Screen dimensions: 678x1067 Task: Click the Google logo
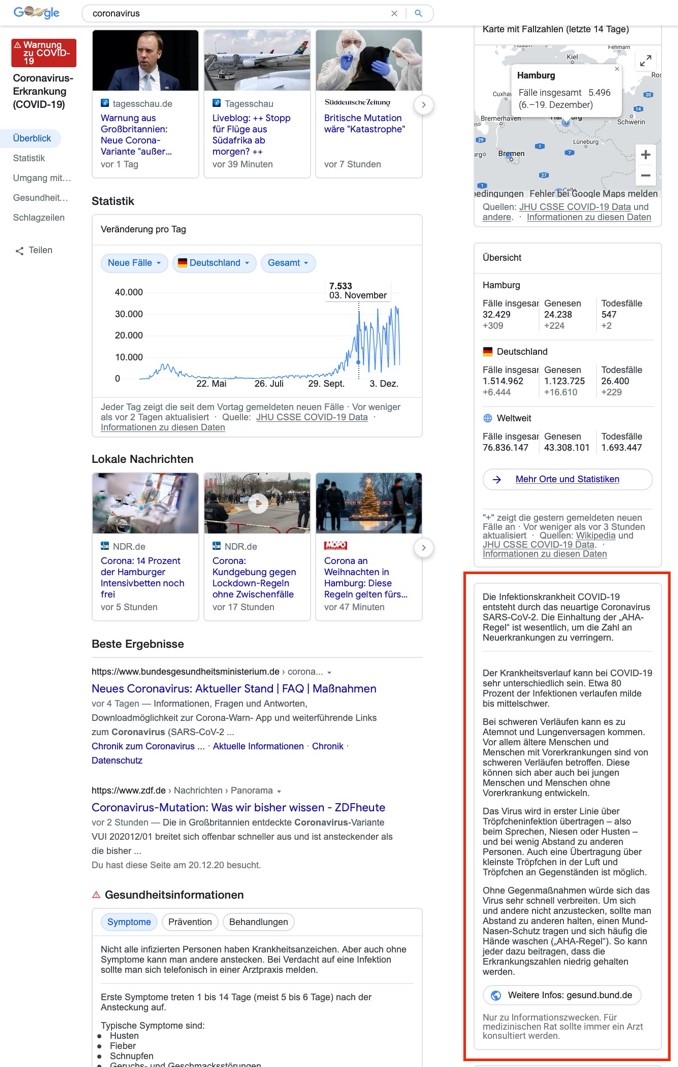(x=36, y=13)
